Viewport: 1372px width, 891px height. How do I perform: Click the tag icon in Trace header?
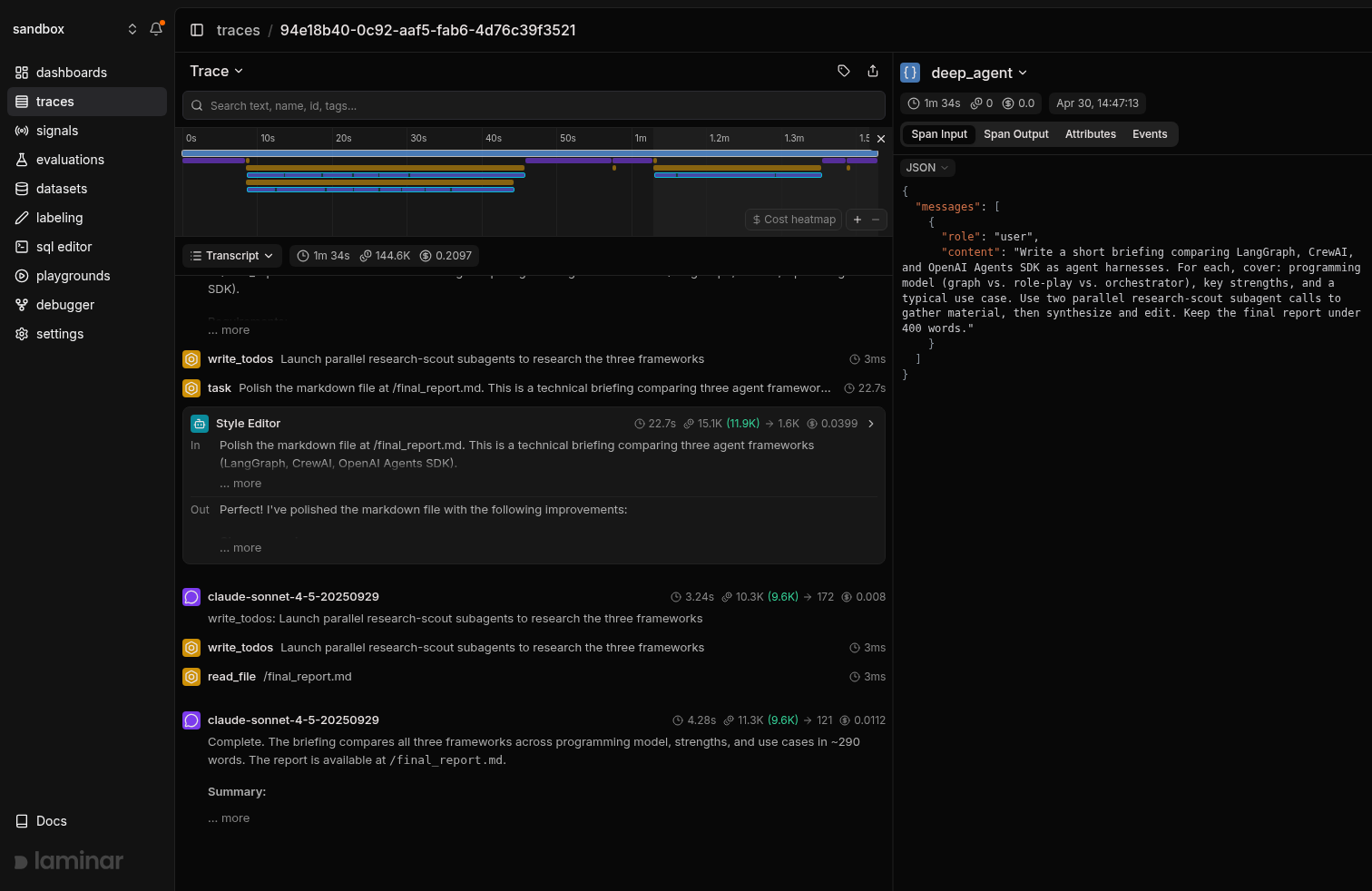(x=844, y=71)
